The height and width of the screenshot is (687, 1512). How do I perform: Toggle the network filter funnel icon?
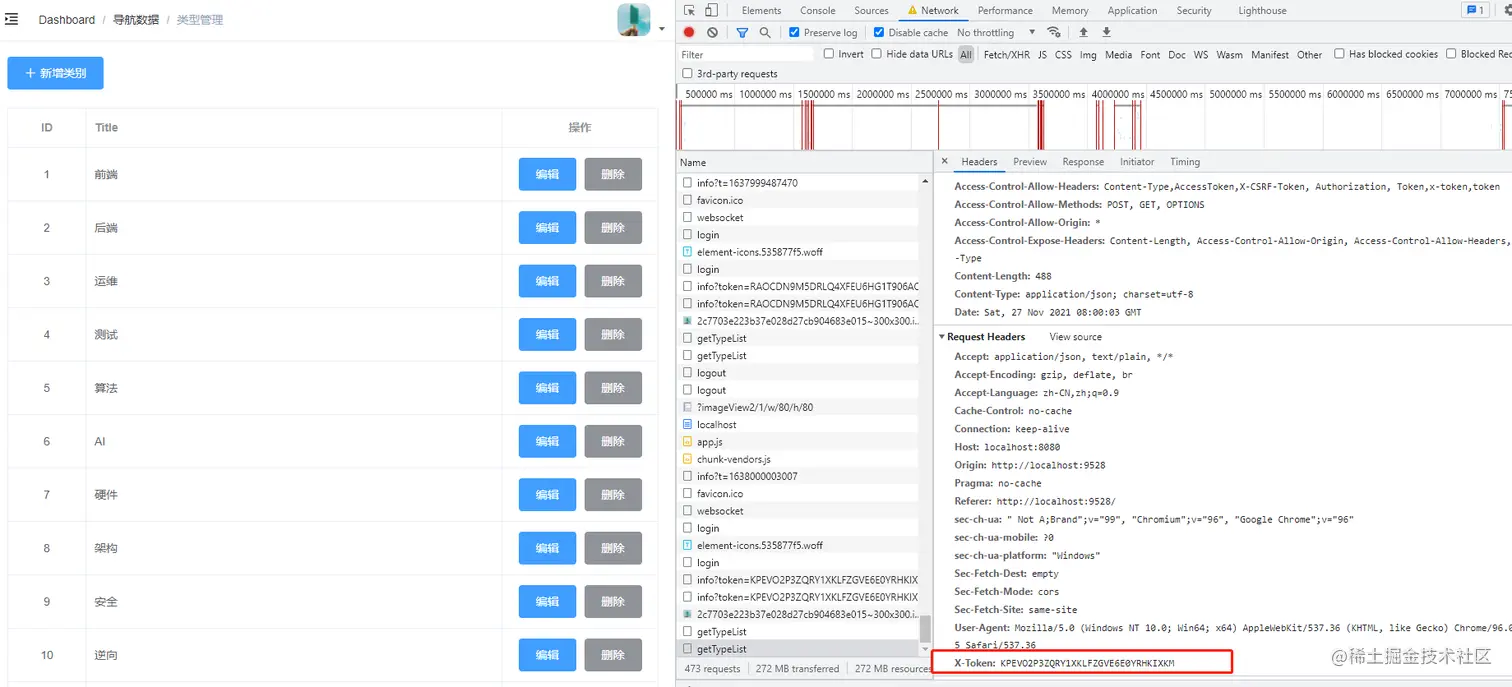pyautogui.click(x=742, y=32)
